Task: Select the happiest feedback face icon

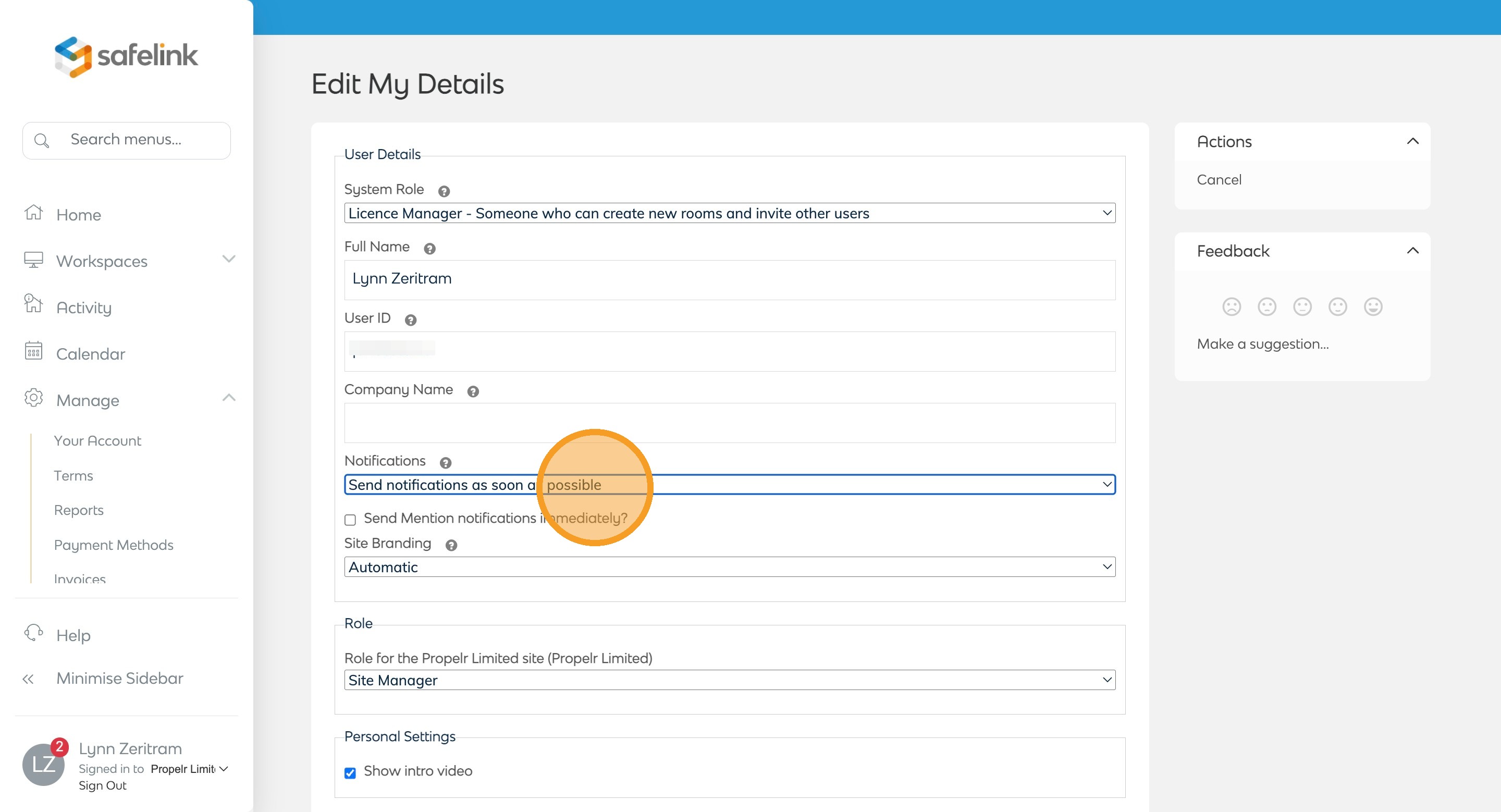Action: click(1373, 306)
